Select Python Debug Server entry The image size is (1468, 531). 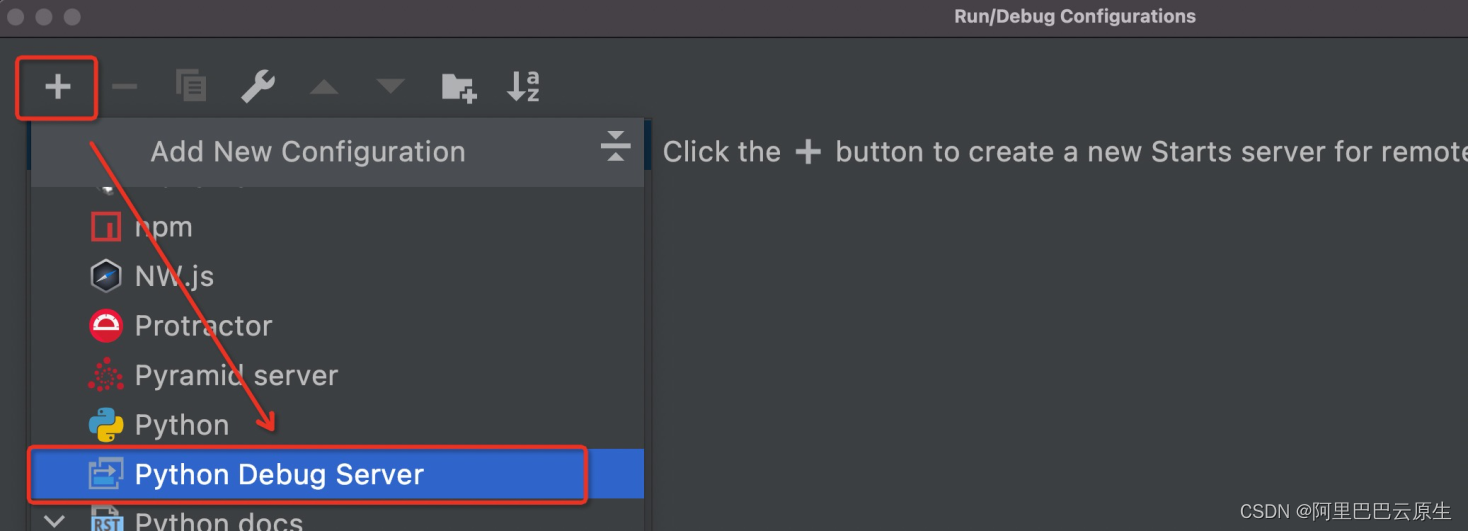point(279,474)
